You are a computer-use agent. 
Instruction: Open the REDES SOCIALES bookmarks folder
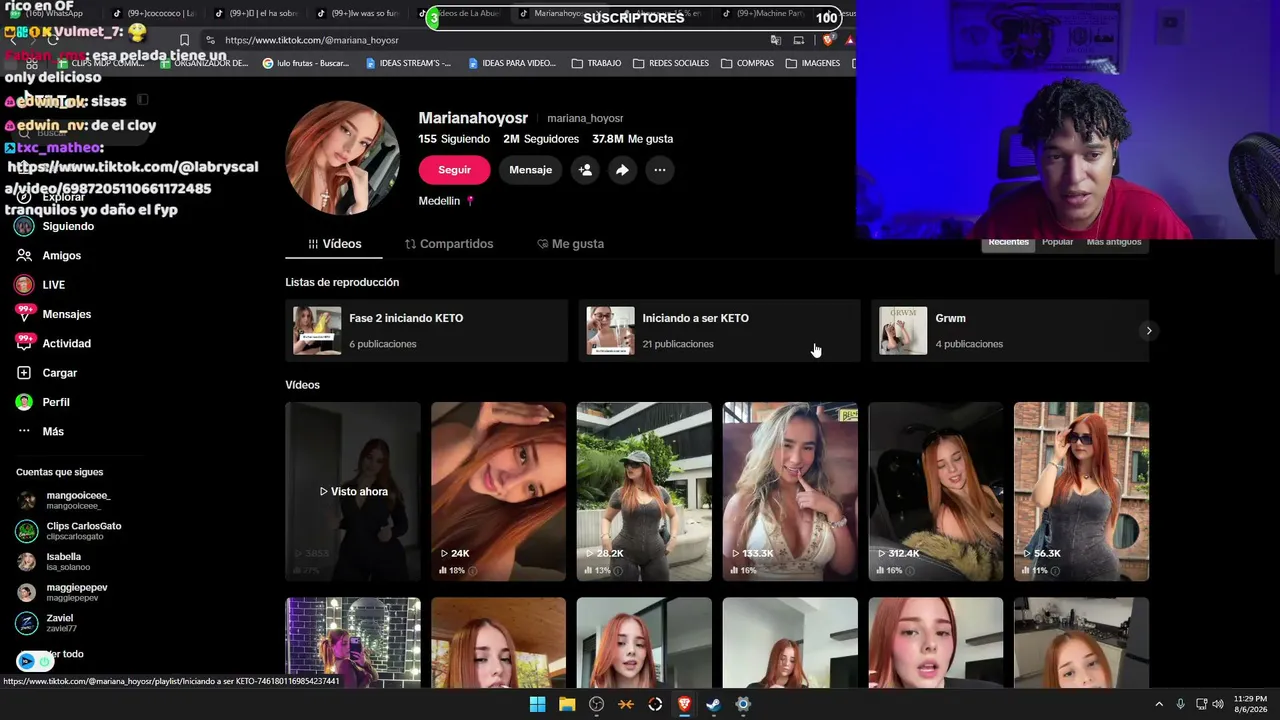click(x=671, y=63)
